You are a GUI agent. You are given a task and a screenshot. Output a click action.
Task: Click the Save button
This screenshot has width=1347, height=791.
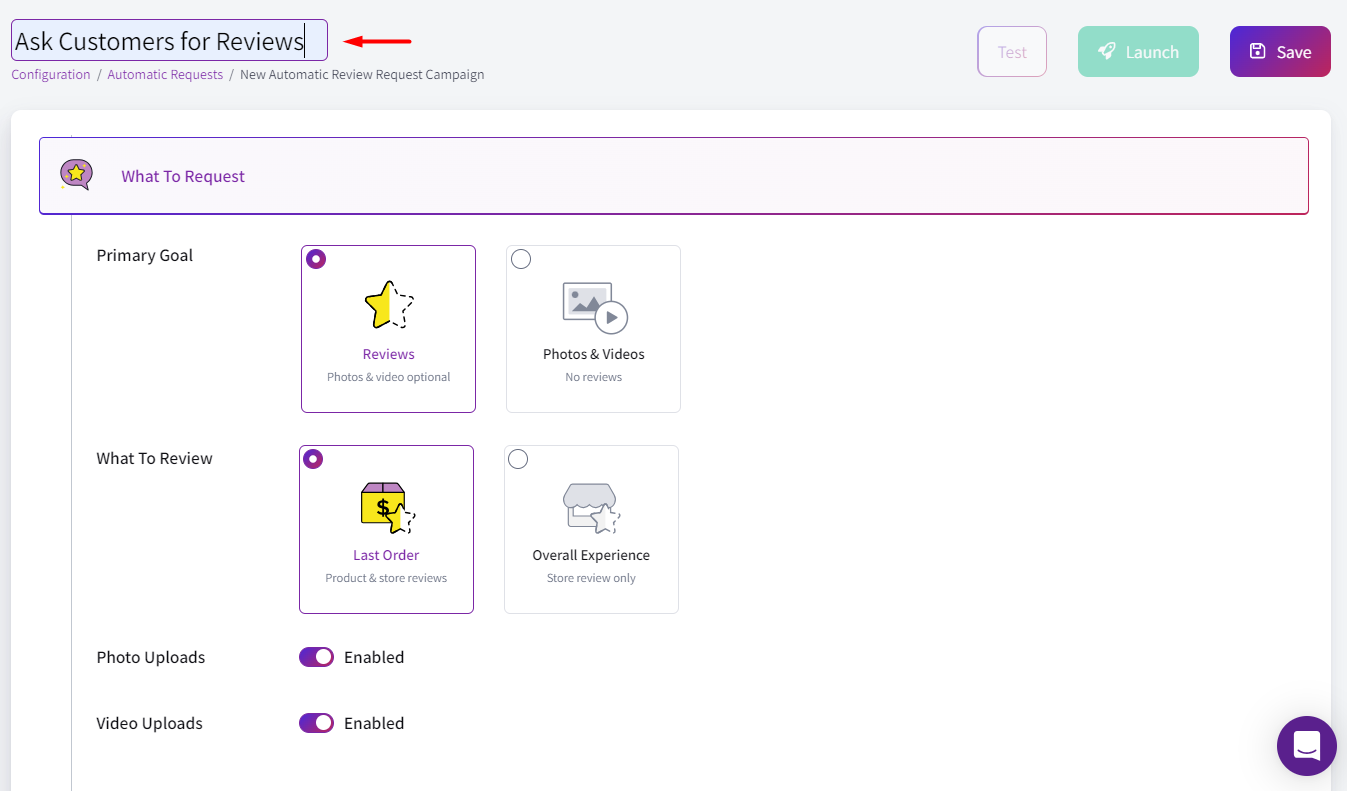click(x=1280, y=51)
